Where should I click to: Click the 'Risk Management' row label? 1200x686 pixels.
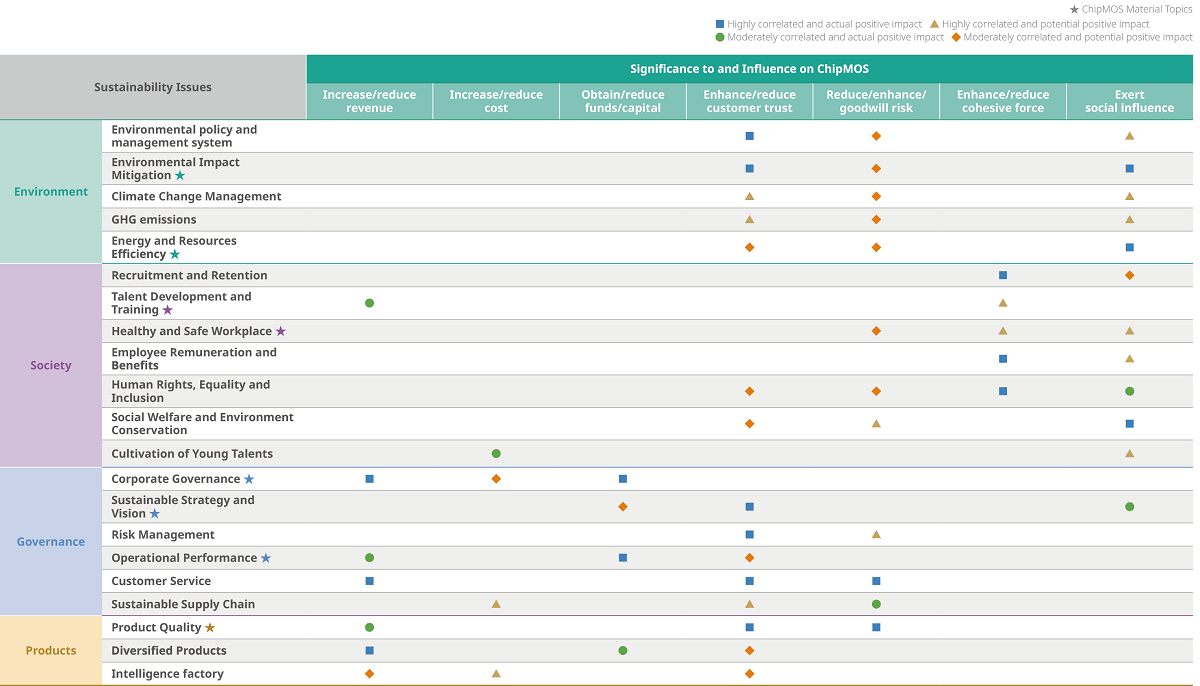click(163, 535)
